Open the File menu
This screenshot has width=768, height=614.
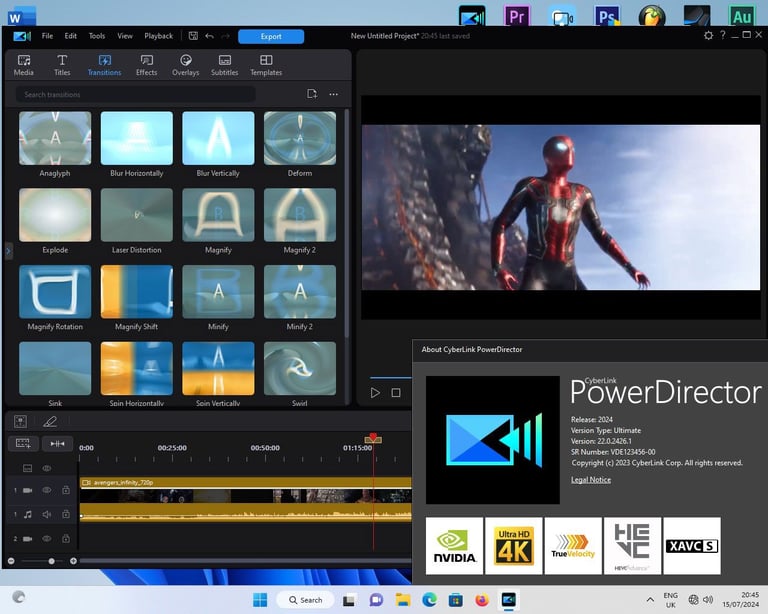point(48,36)
